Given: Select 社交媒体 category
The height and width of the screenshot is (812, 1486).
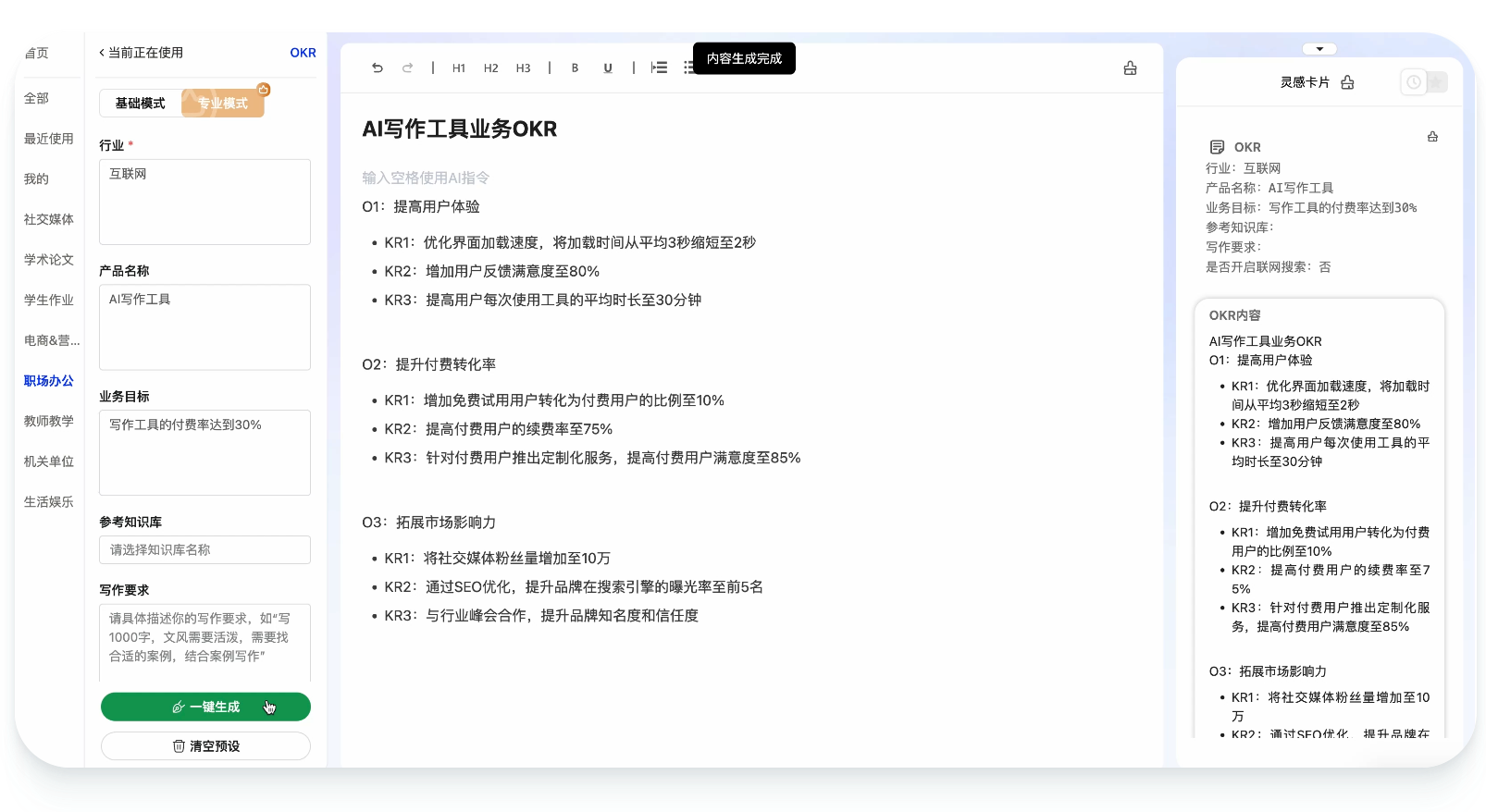Looking at the screenshot, I should (48, 219).
